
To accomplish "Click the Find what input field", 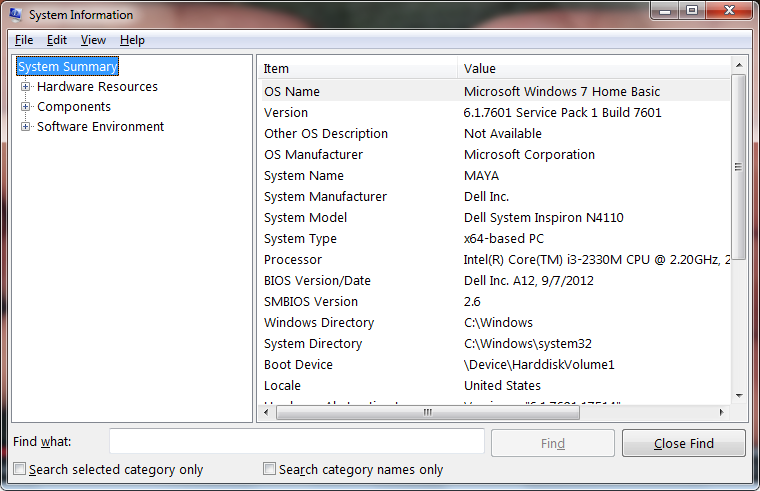I will click(x=297, y=441).
